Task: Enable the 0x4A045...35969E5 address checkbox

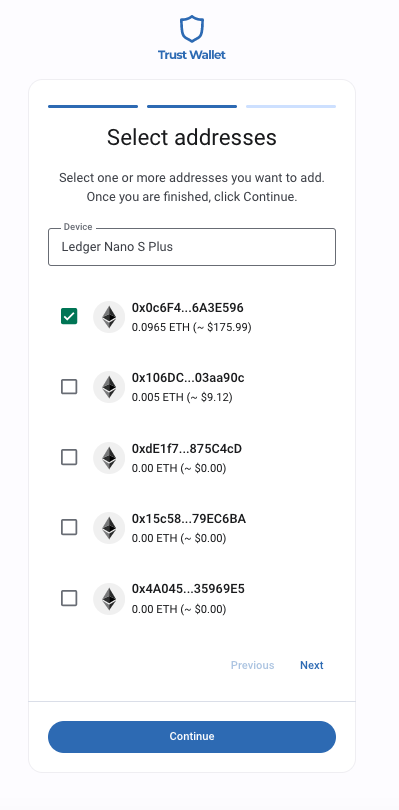Action: click(x=69, y=598)
